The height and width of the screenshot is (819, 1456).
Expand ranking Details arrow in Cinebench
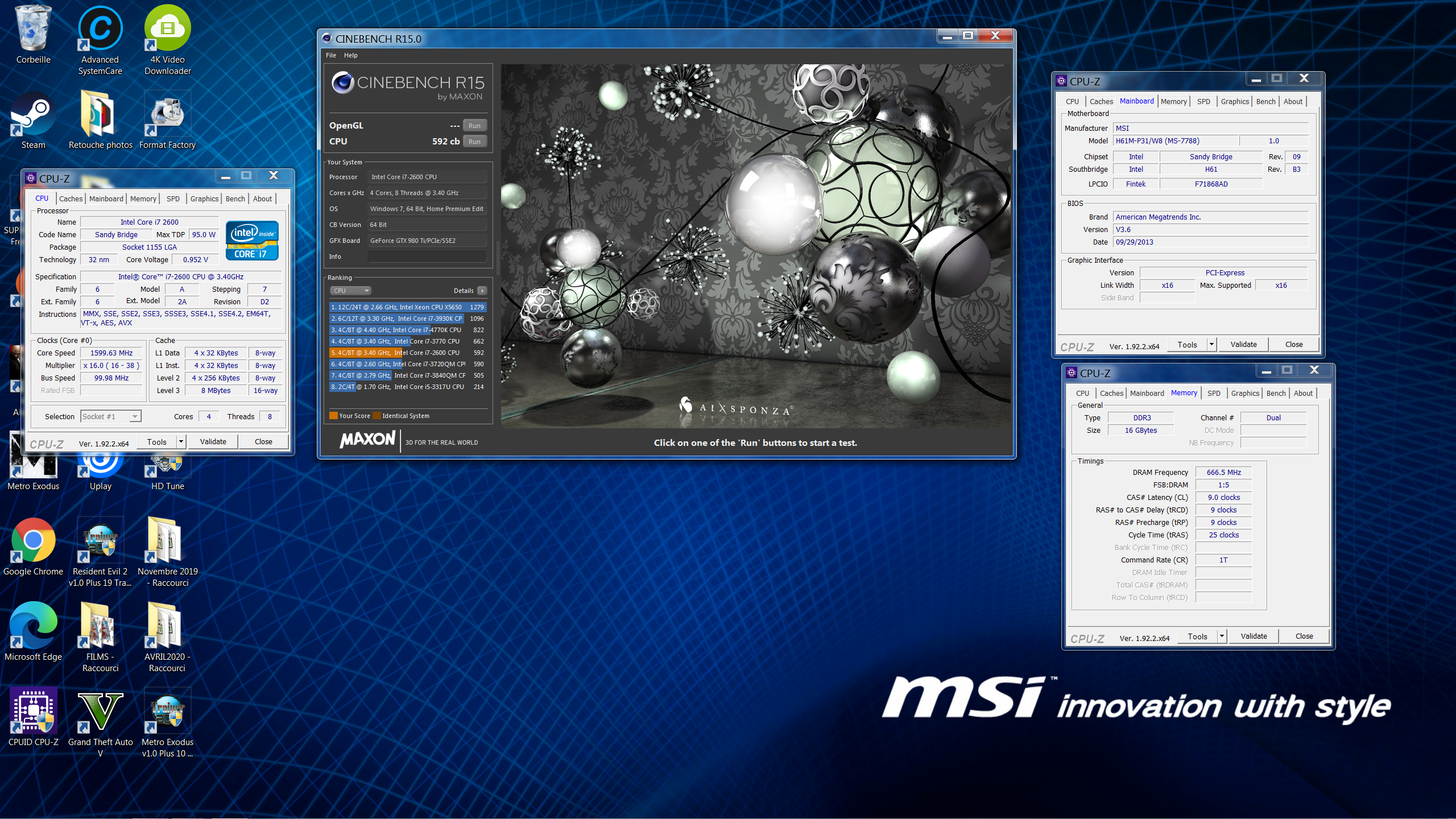pyautogui.click(x=482, y=291)
